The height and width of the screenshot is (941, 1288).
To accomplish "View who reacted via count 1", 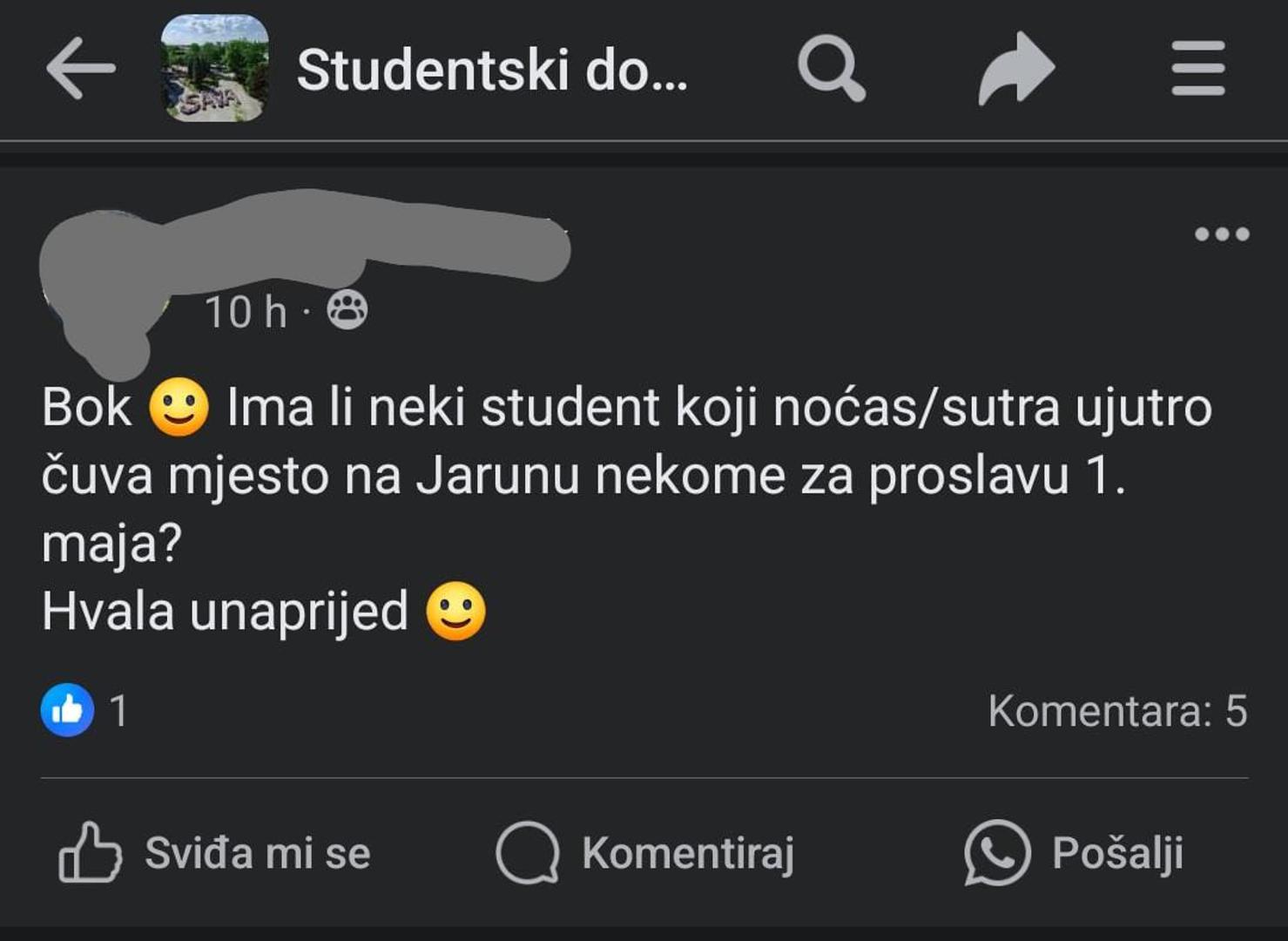I will pos(118,711).
